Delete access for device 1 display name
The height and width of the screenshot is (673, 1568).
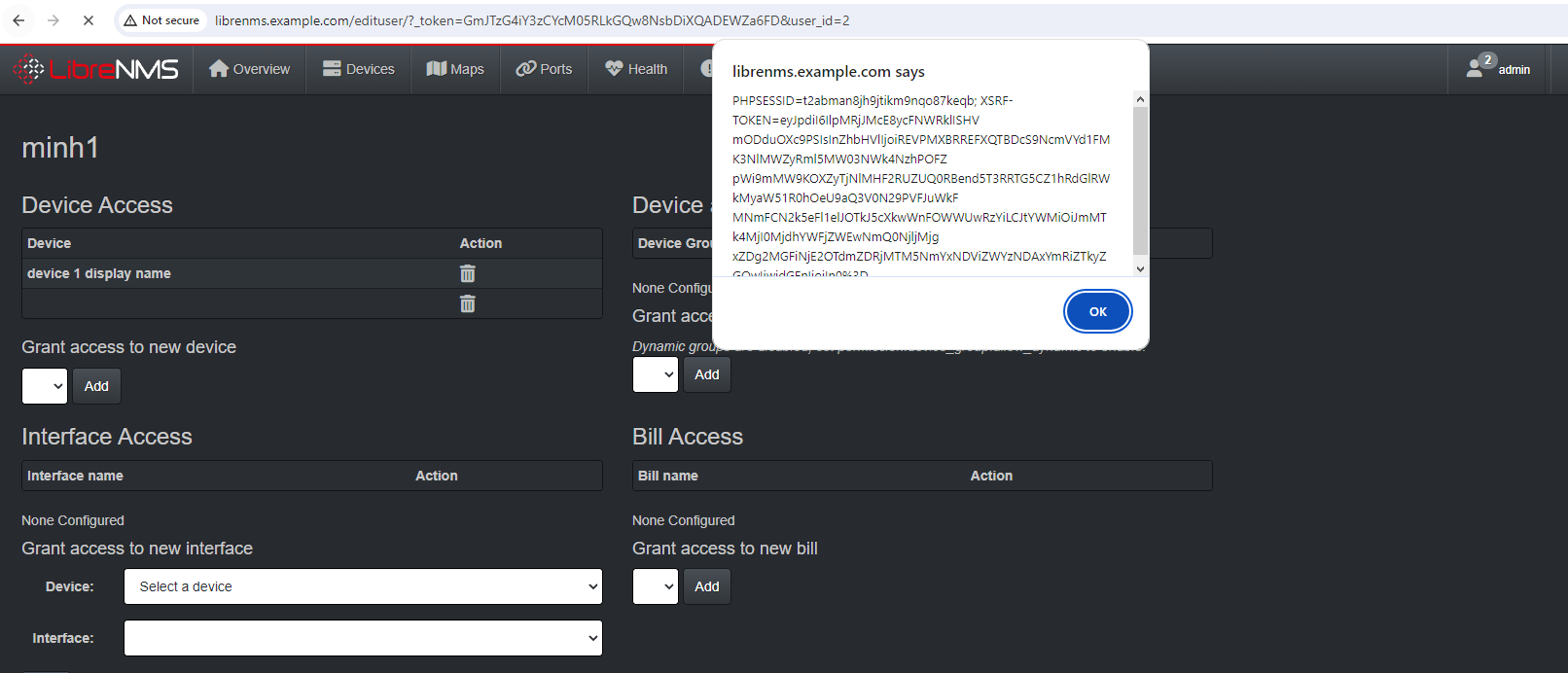point(468,273)
